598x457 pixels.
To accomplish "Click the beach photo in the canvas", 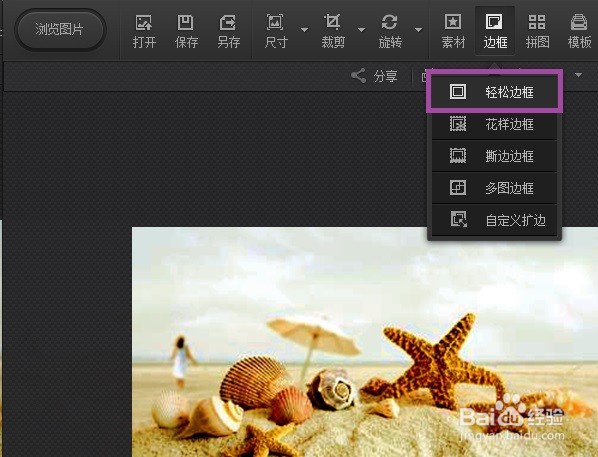I will [365, 342].
